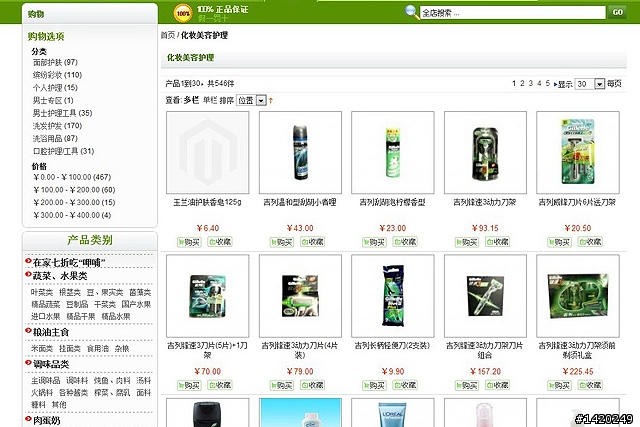
Task: Go to results page 5
Action: 548,83
